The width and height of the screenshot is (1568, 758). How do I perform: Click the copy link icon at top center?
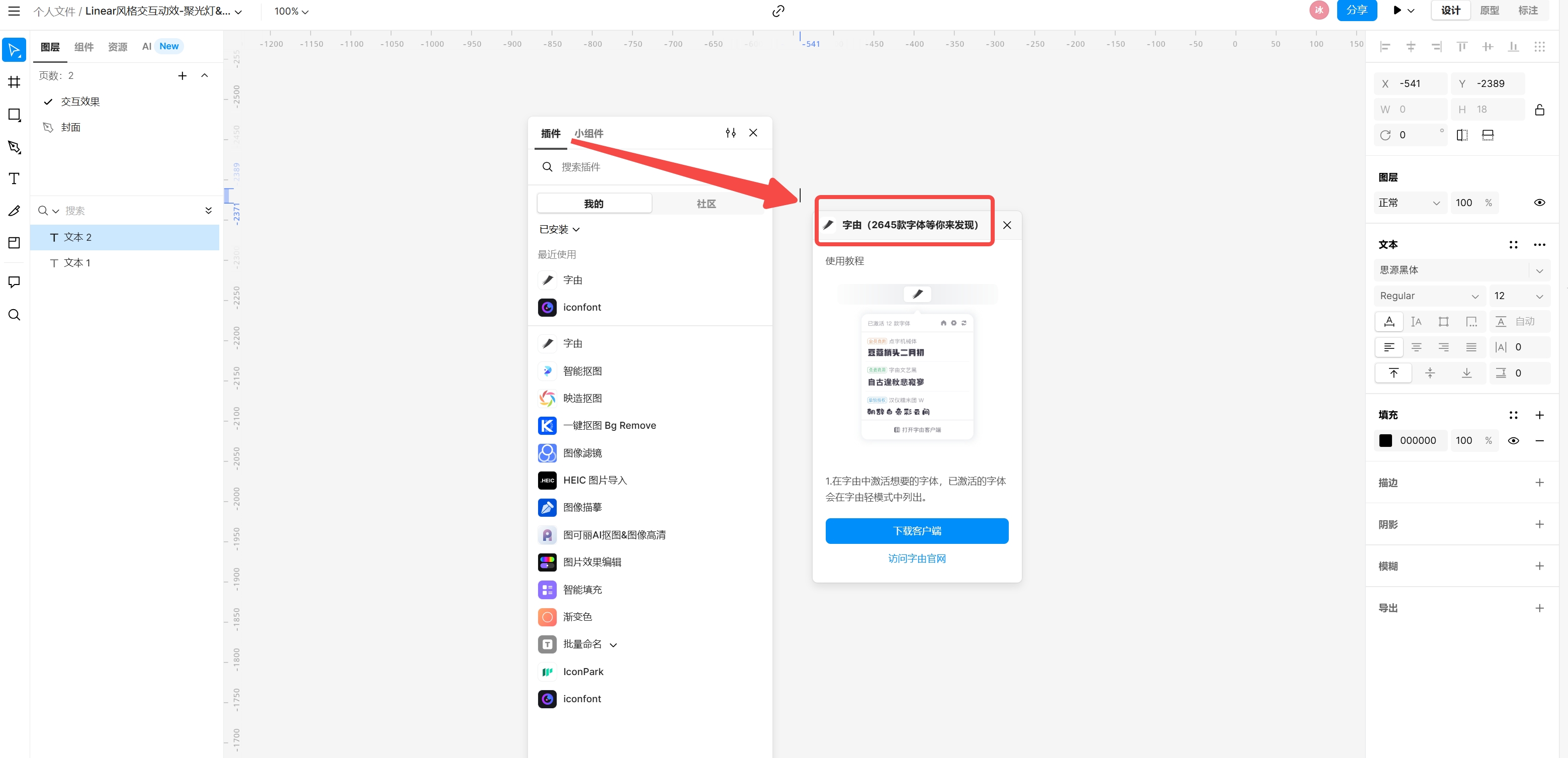pyautogui.click(x=778, y=11)
